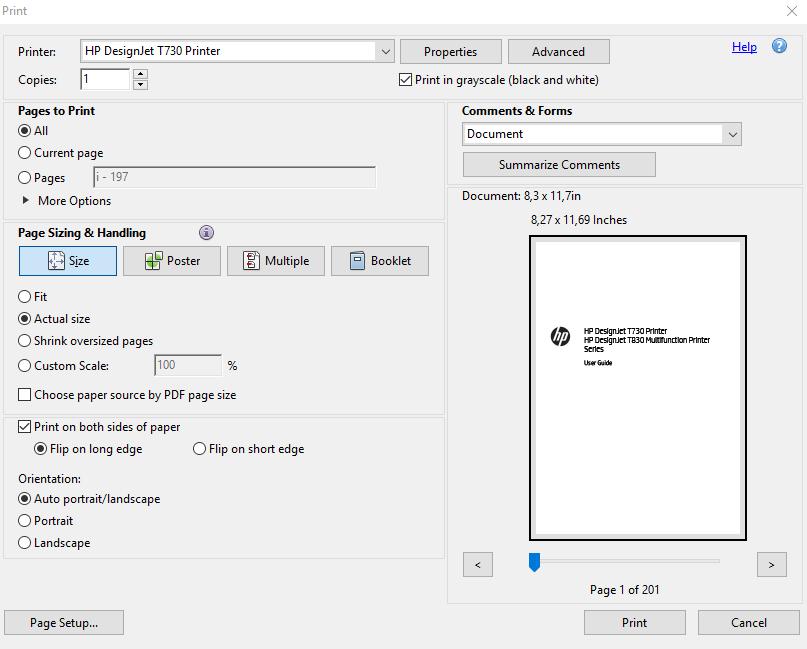The height and width of the screenshot is (649, 807).
Task: Click in the Copies input field
Action: [x=105, y=79]
